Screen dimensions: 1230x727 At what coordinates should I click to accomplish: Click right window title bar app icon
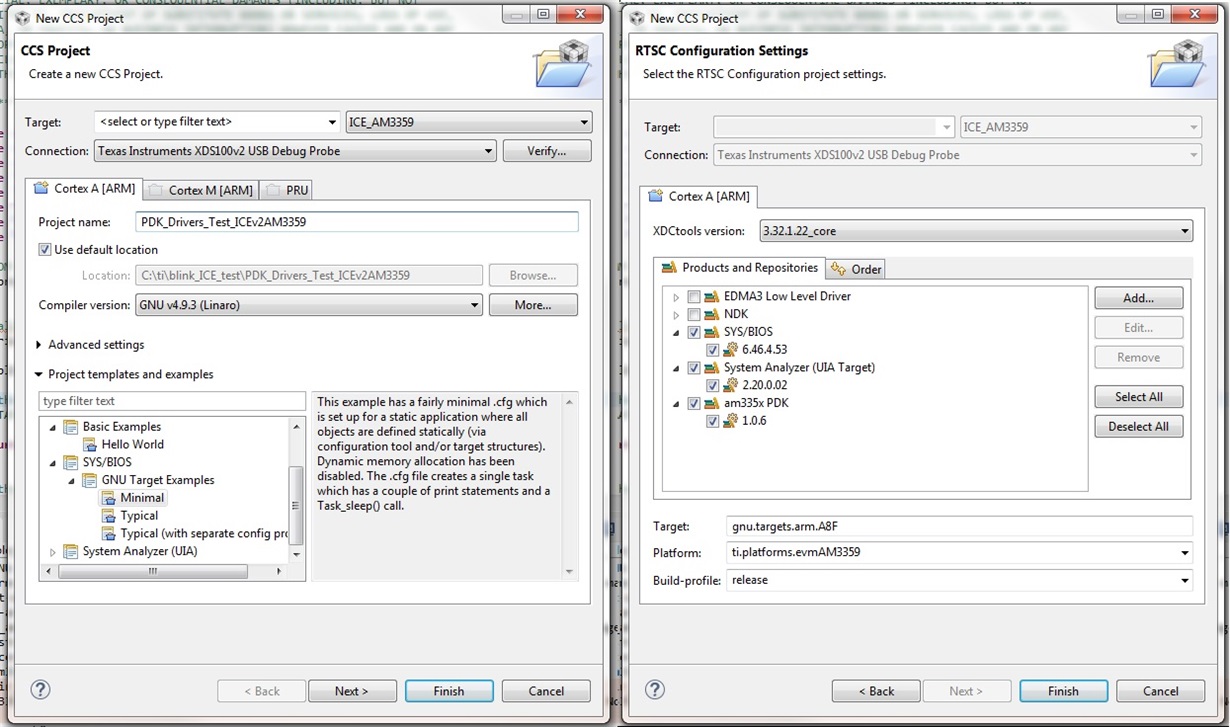tap(637, 18)
